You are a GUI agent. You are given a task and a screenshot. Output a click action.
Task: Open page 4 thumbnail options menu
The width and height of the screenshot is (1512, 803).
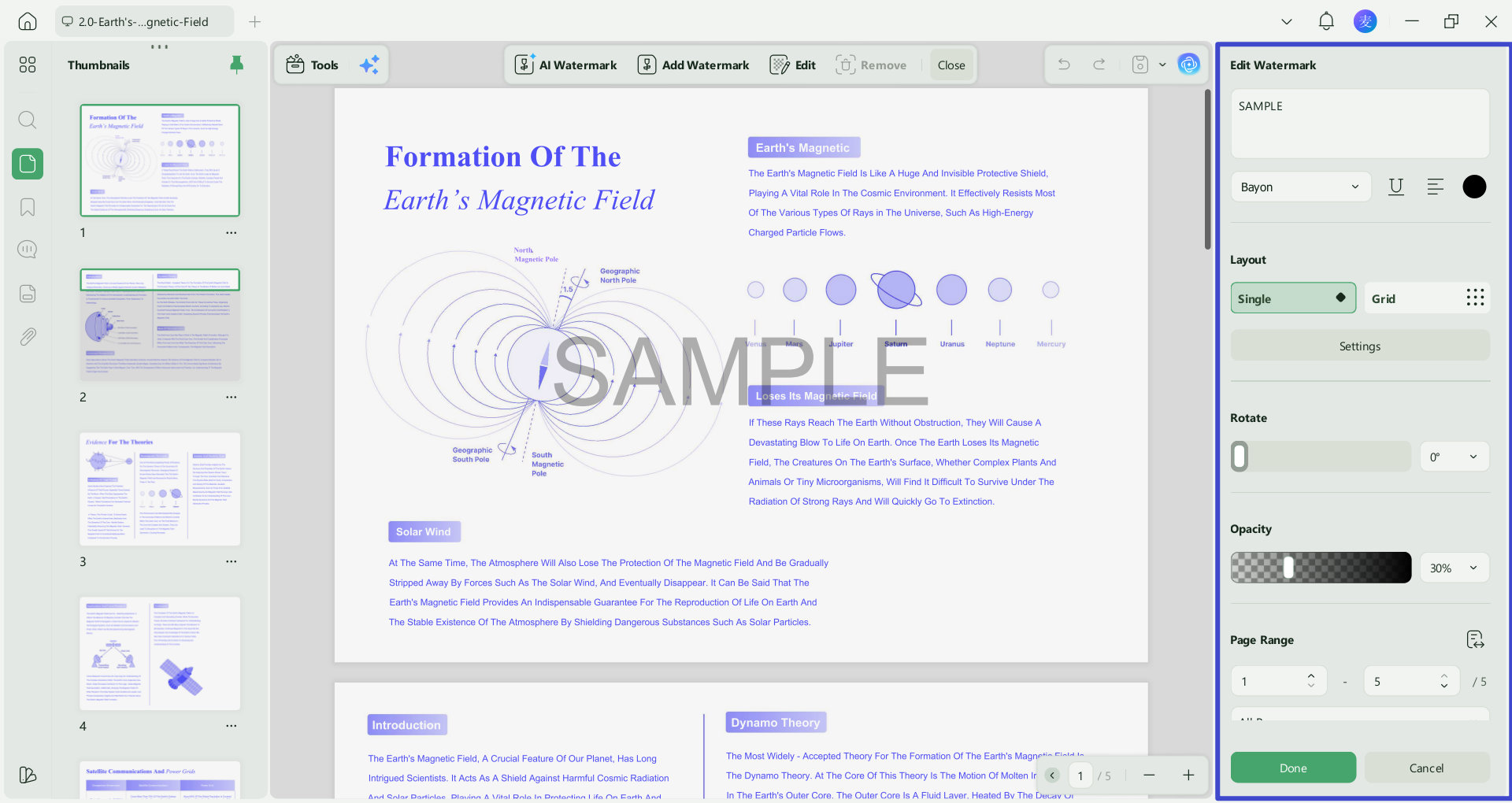coord(231,726)
